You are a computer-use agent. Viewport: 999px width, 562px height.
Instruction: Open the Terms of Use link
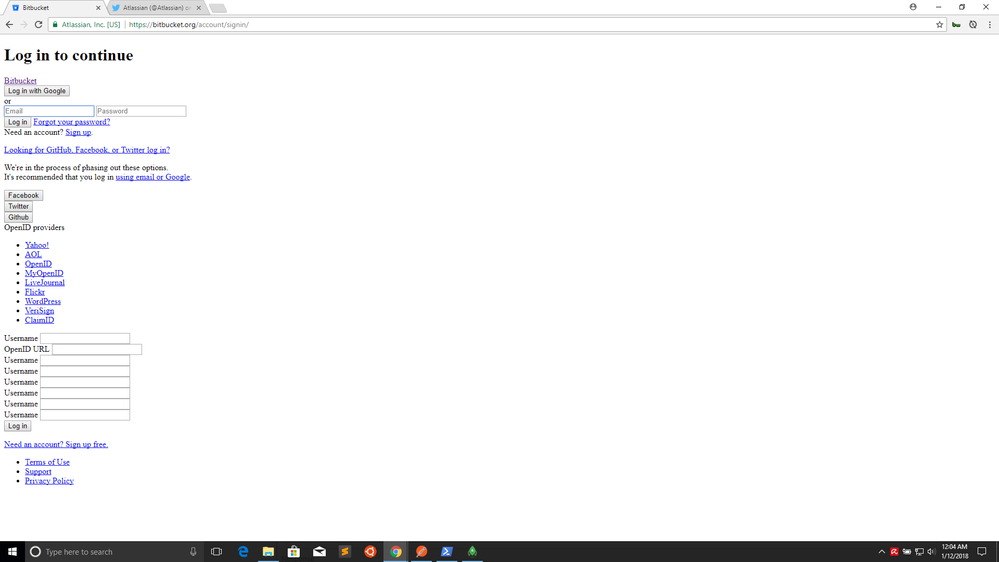[x=47, y=462]
